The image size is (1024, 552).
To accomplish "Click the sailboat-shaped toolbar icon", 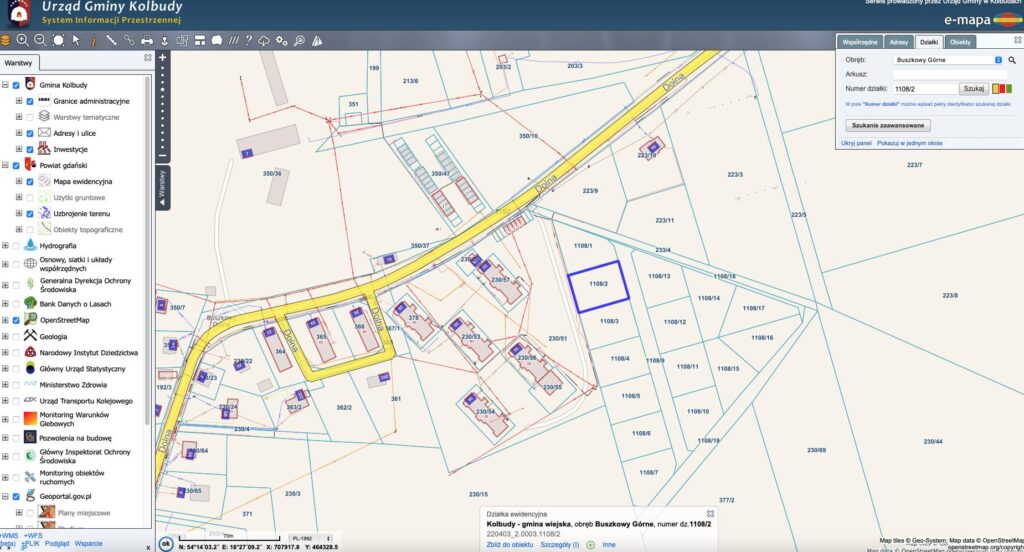I will coord(317,41).
